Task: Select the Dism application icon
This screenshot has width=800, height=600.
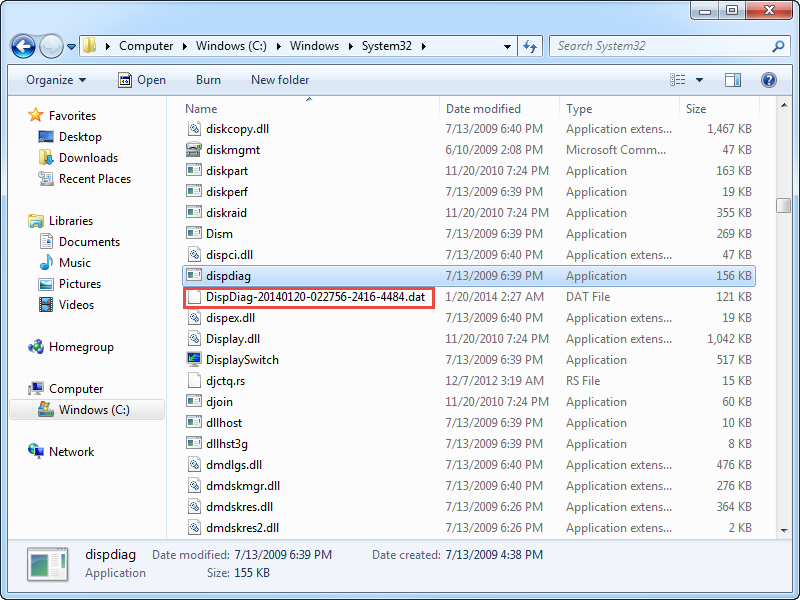Action: [x=194, y=234]
